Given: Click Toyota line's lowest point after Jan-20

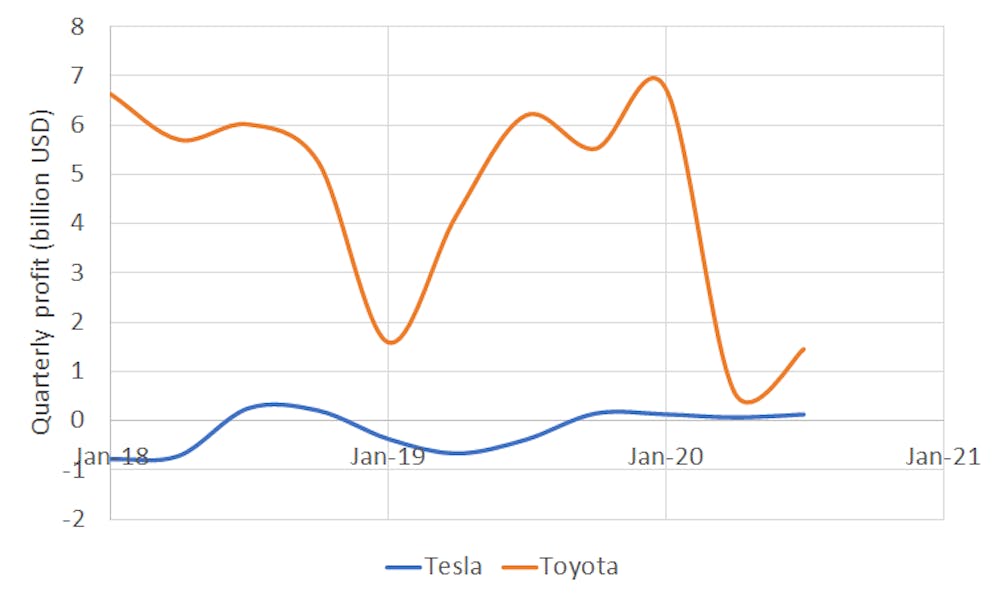Looking at the screenshot, I should pyautogui.click(x=747, y=402).
